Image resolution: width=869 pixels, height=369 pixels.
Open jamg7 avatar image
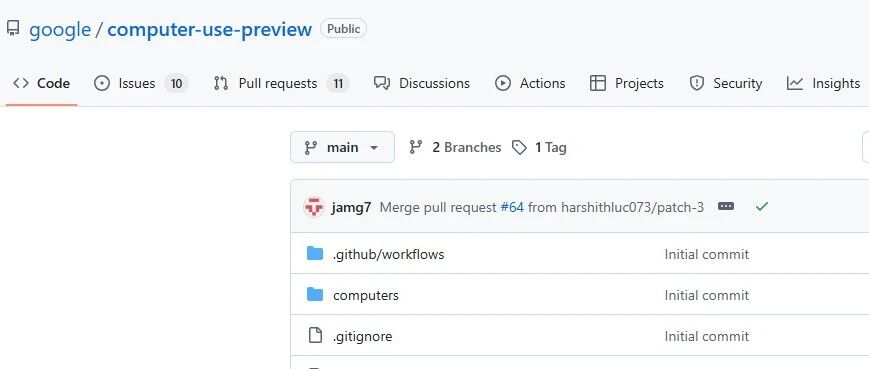pyautogui.click(x=314, y=207)
